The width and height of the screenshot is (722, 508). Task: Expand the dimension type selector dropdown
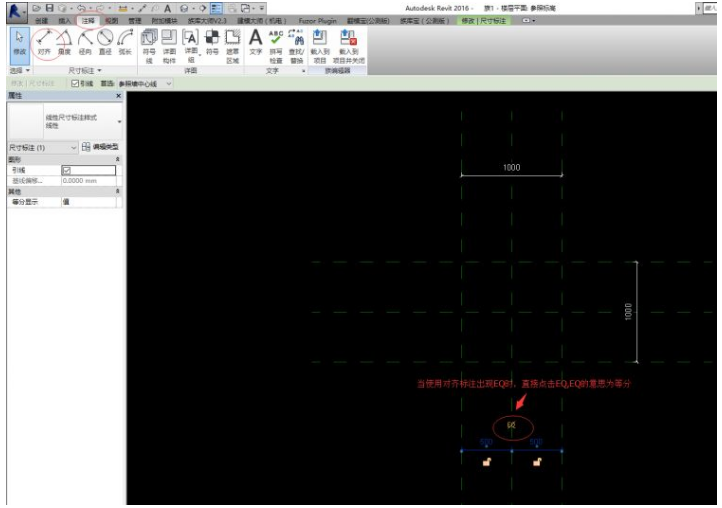click(119, 122)
